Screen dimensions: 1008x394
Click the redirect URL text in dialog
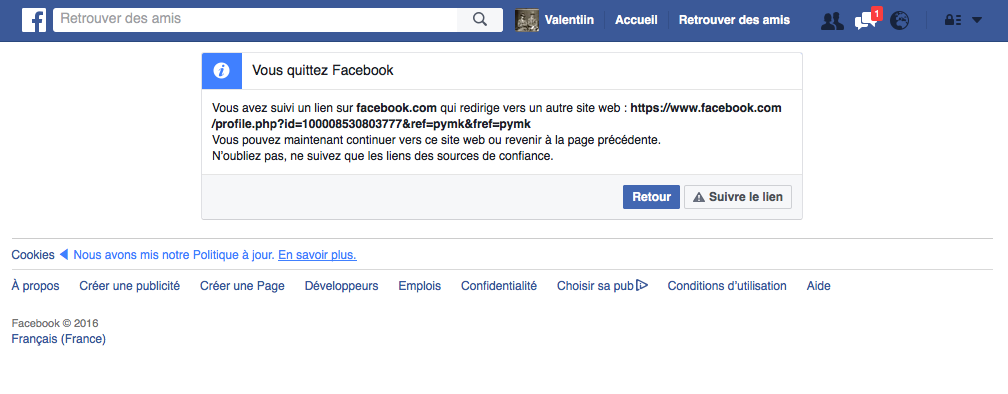[497, 116]
